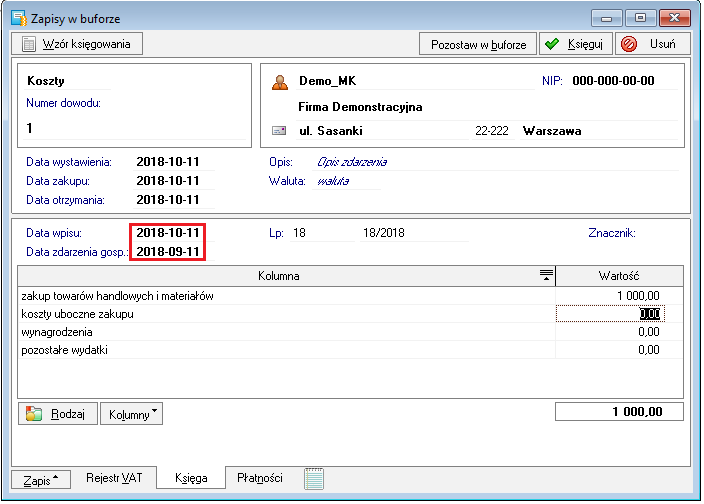Open the notepad icon next to Płatności
The image size is (704, 504).
(x=314, y=478)
